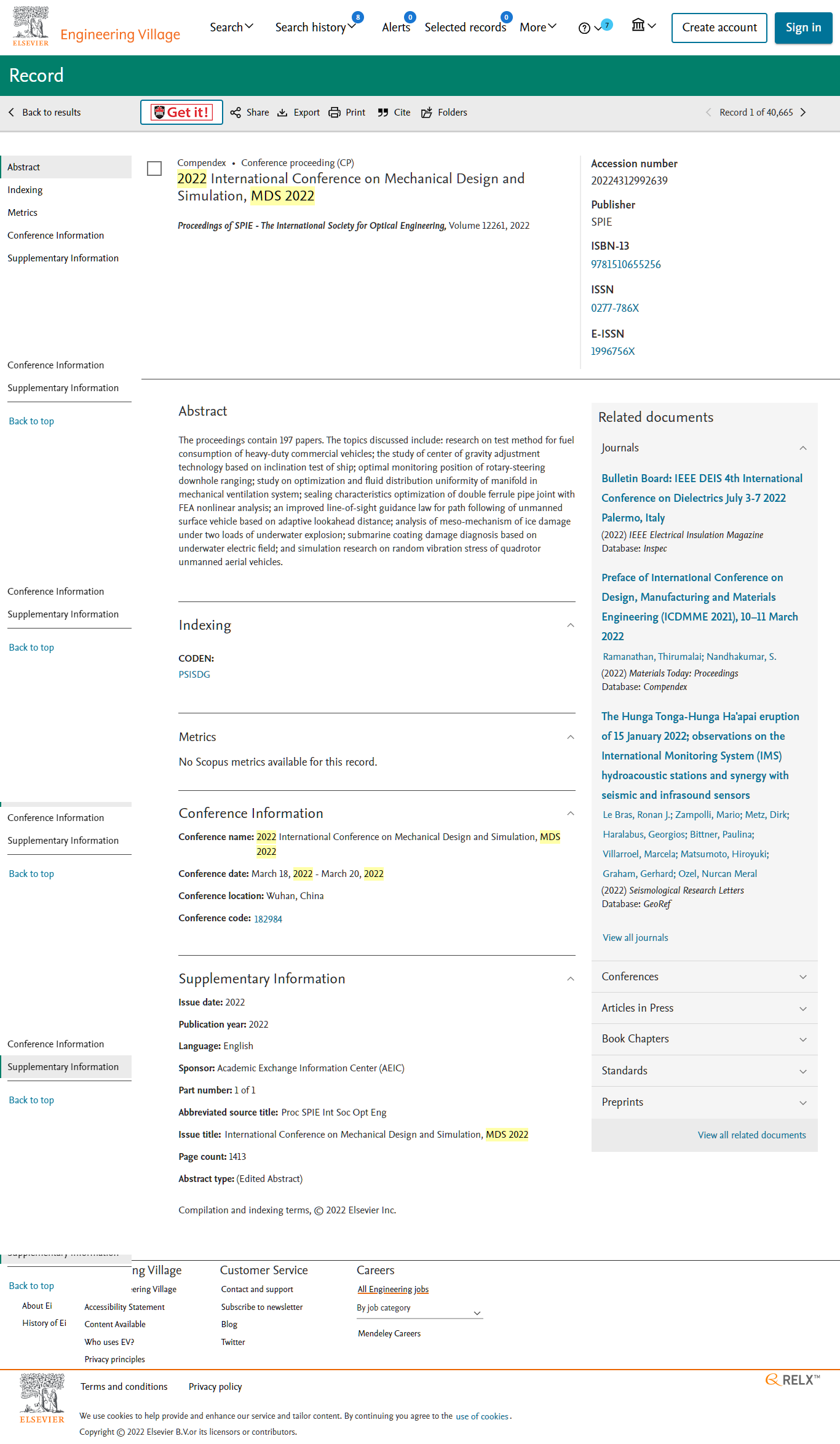The width and height of the screenshot is (840, 1444).
Task: Open CODEN link PSISDG
Action: [194, 675]
